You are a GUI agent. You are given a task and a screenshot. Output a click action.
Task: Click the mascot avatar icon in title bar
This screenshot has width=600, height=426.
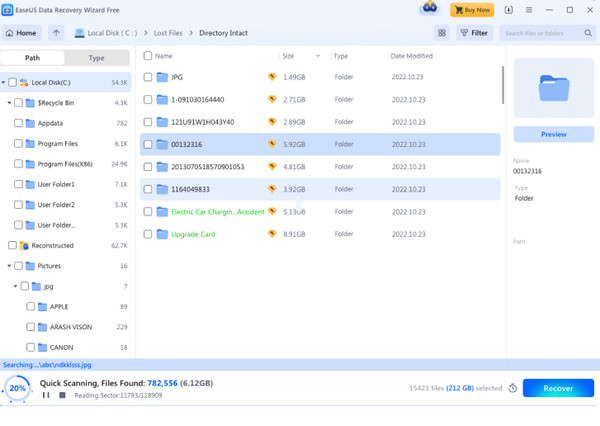[x=430, y=8]
